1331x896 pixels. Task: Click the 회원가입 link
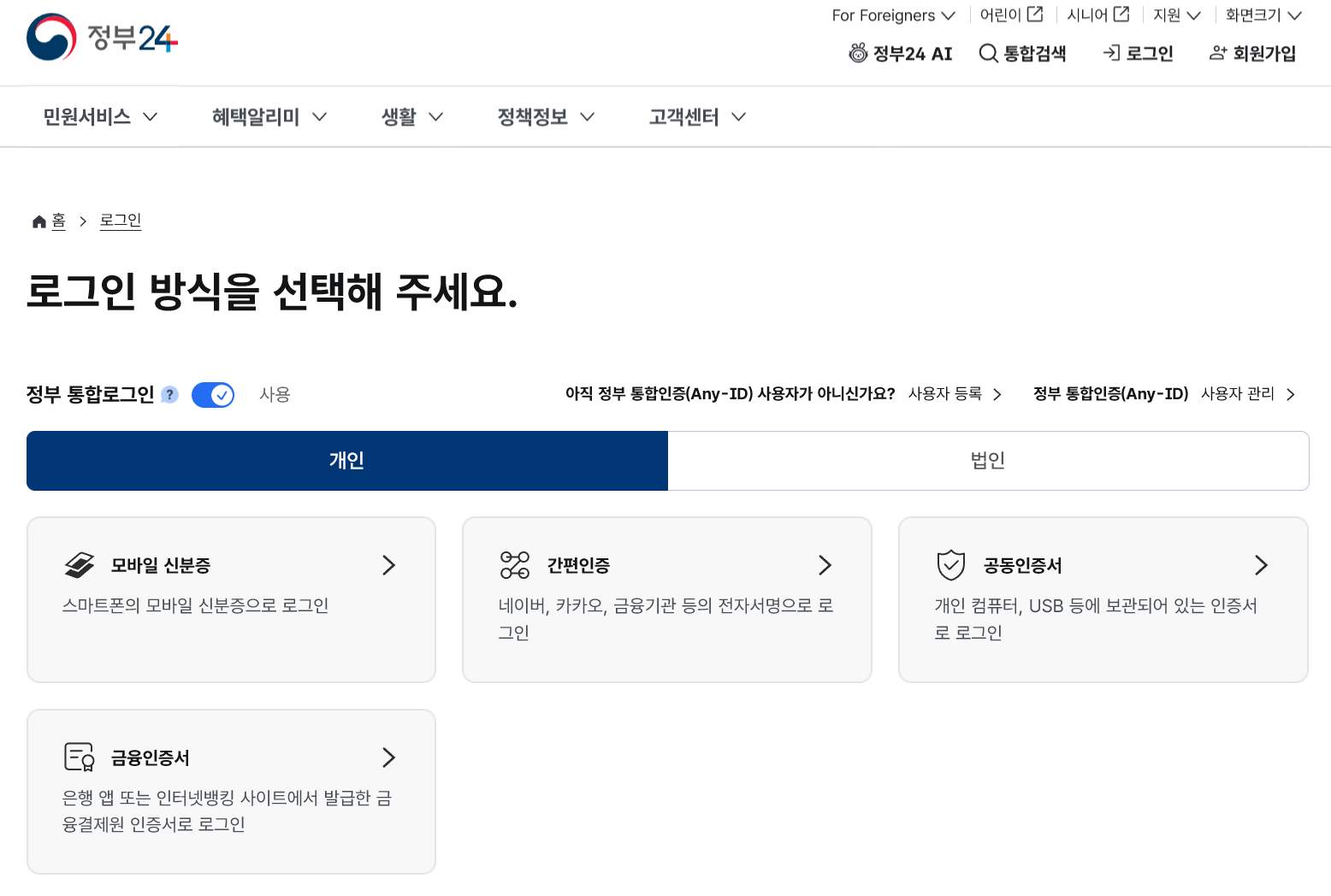pyautogui.click(x=1251, y=53)
